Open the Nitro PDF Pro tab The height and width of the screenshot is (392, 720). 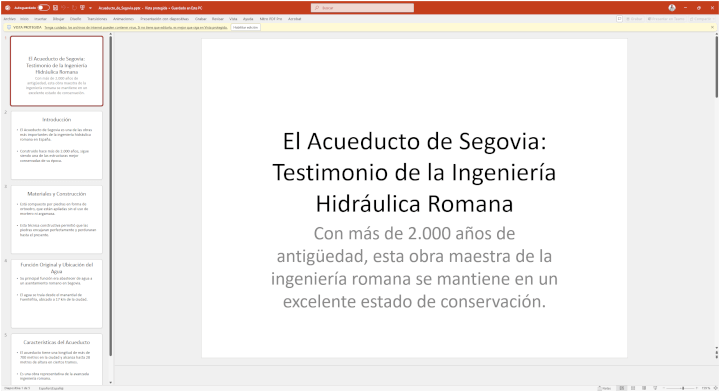pyautogui.click(x=271, y=19)
